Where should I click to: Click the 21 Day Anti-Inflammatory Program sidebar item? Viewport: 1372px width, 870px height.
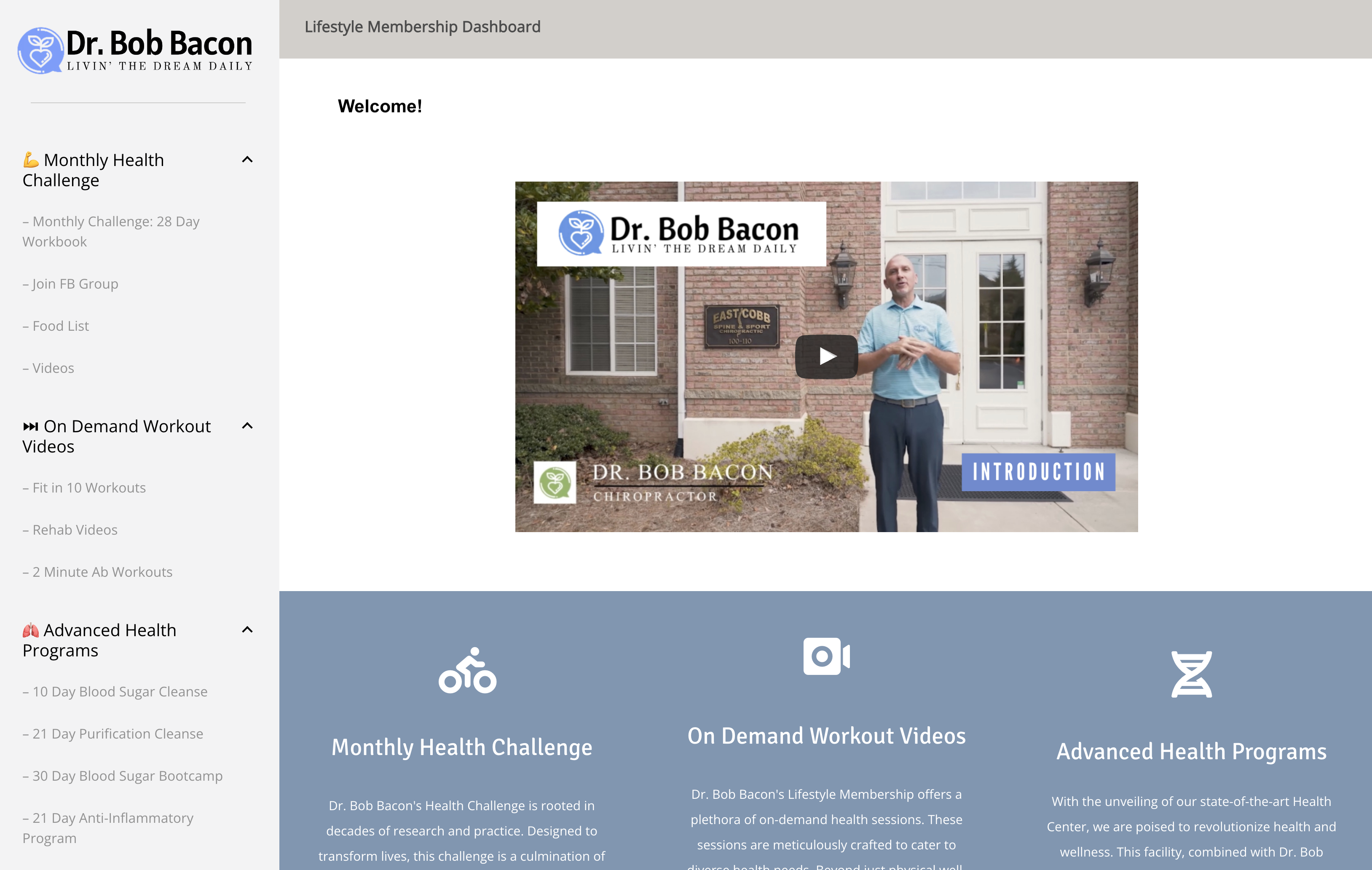[x=109, y=827]
